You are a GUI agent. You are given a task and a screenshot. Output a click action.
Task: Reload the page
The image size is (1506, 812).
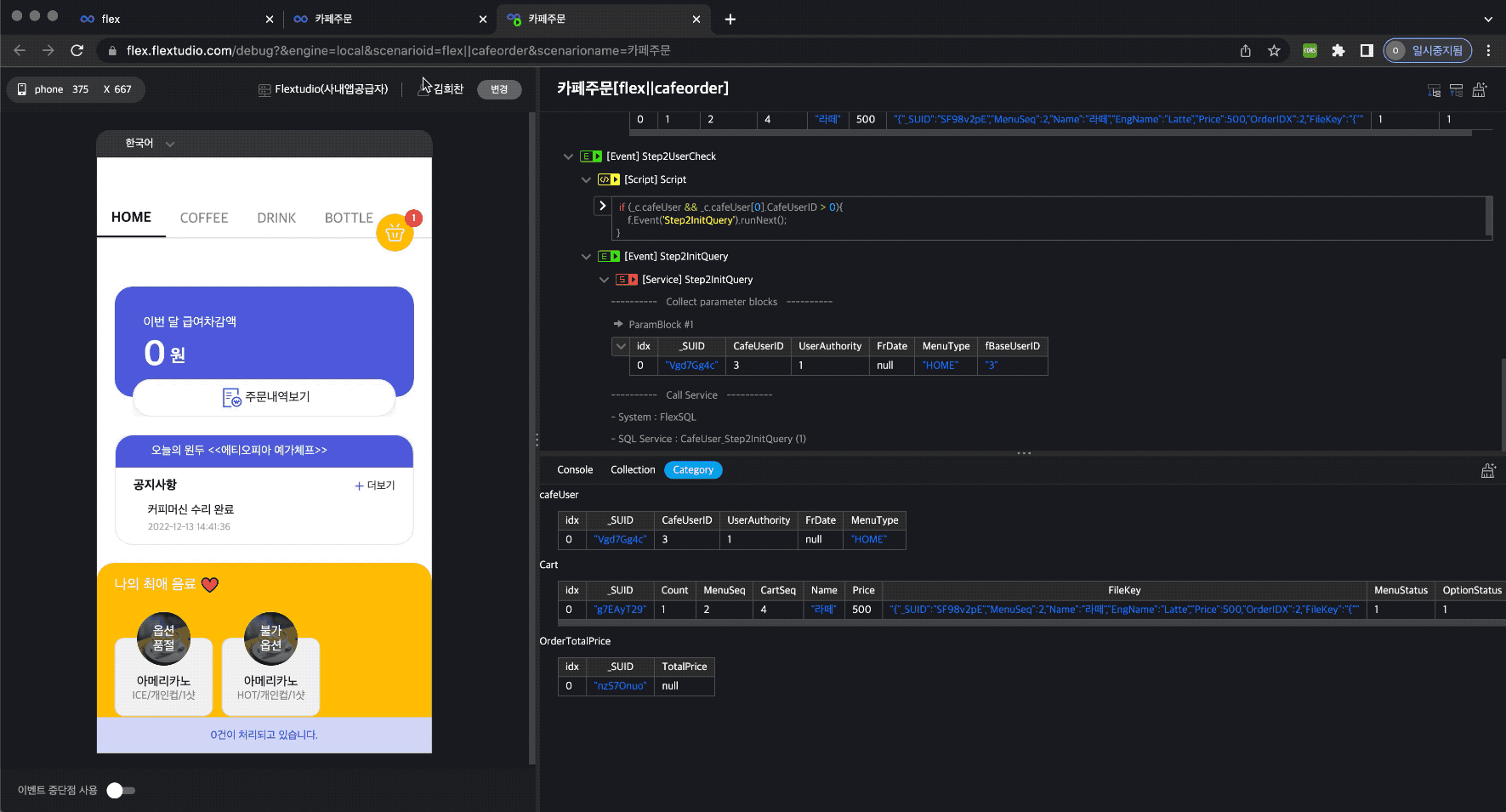[x=77, y=51]
